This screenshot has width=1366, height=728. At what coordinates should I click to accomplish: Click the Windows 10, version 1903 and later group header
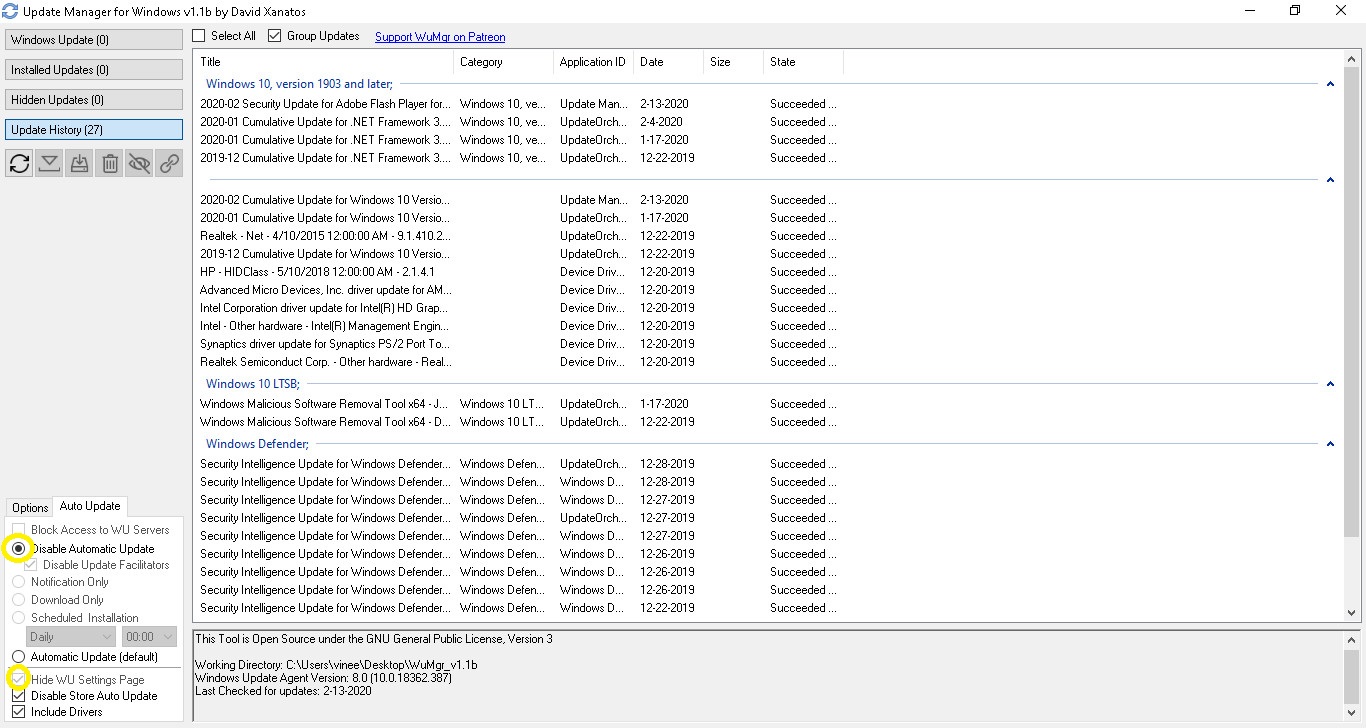pos(299,84)
